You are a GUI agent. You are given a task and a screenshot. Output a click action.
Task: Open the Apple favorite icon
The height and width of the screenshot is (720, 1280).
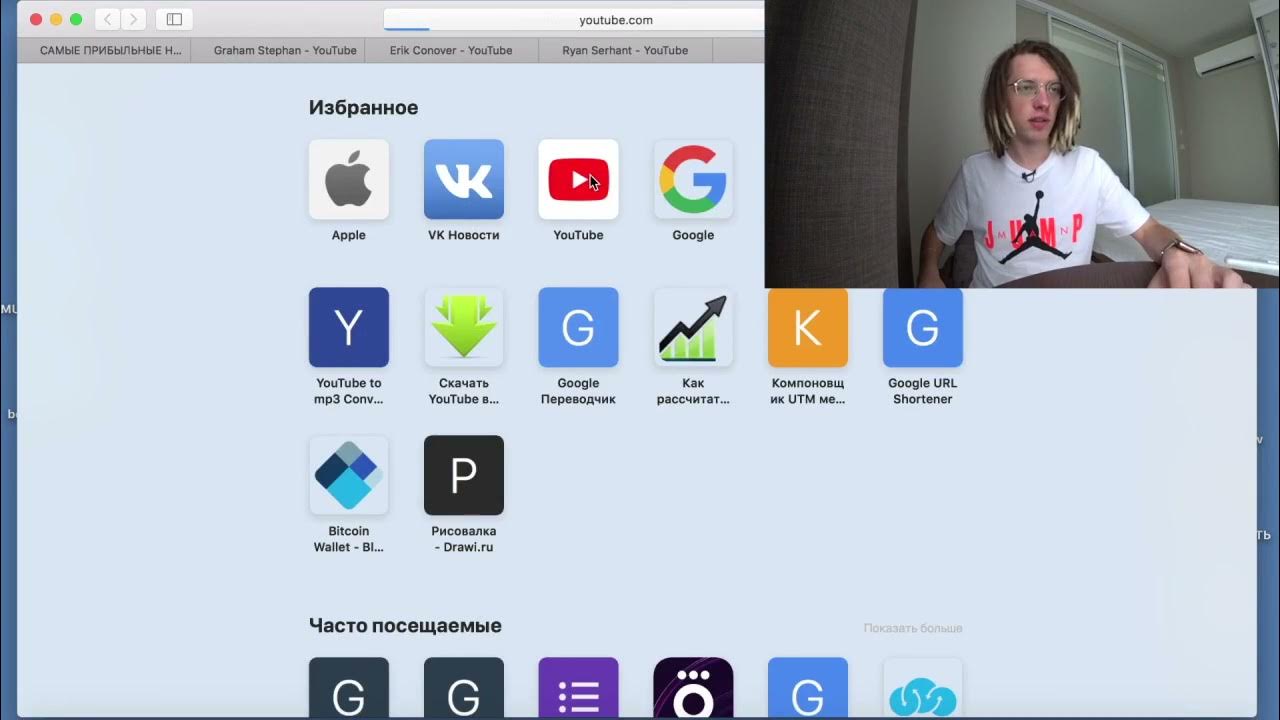click(x=348, y=179)
